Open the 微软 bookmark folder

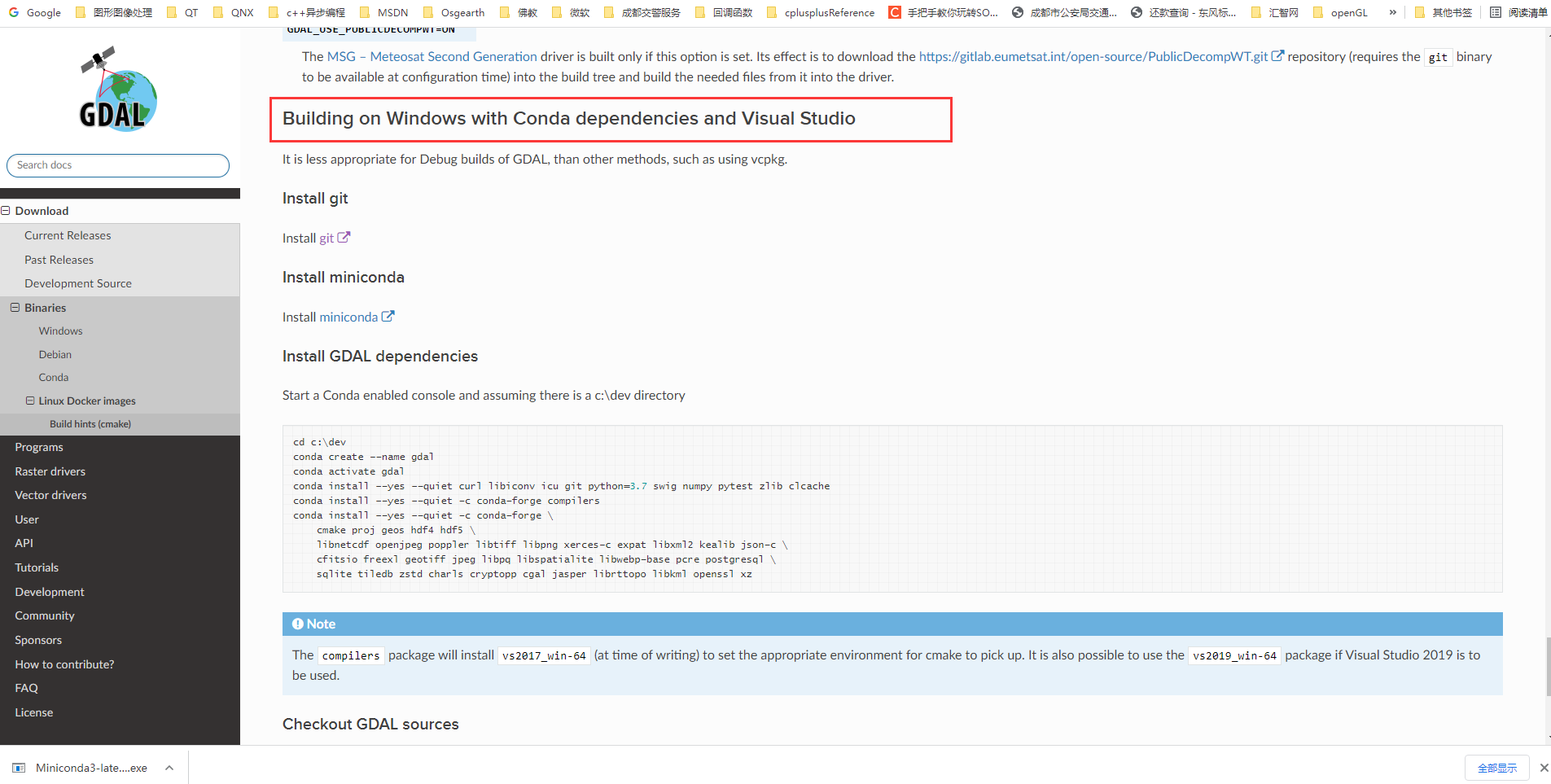[x=570, y=12]
